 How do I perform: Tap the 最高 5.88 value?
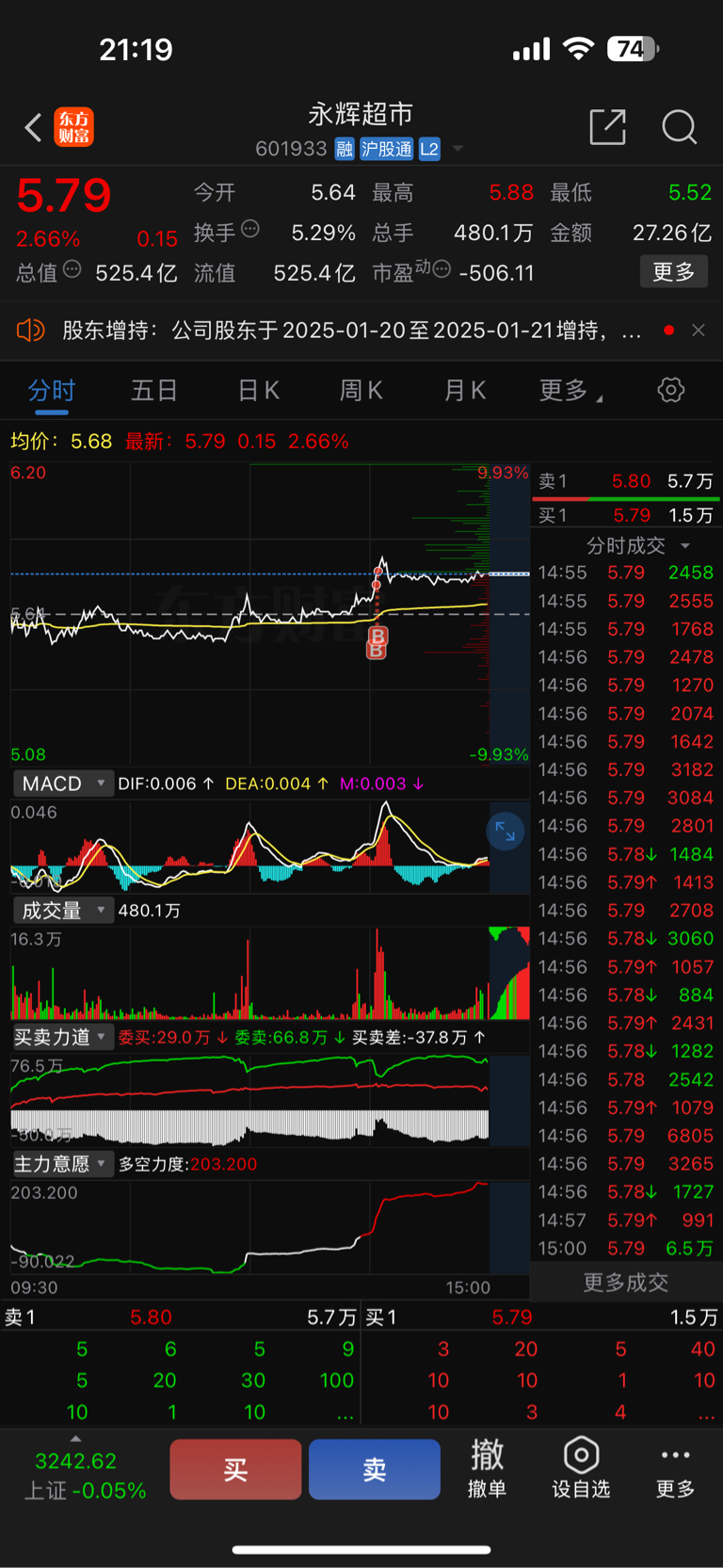pyautogui.click(x=453, y=193)
